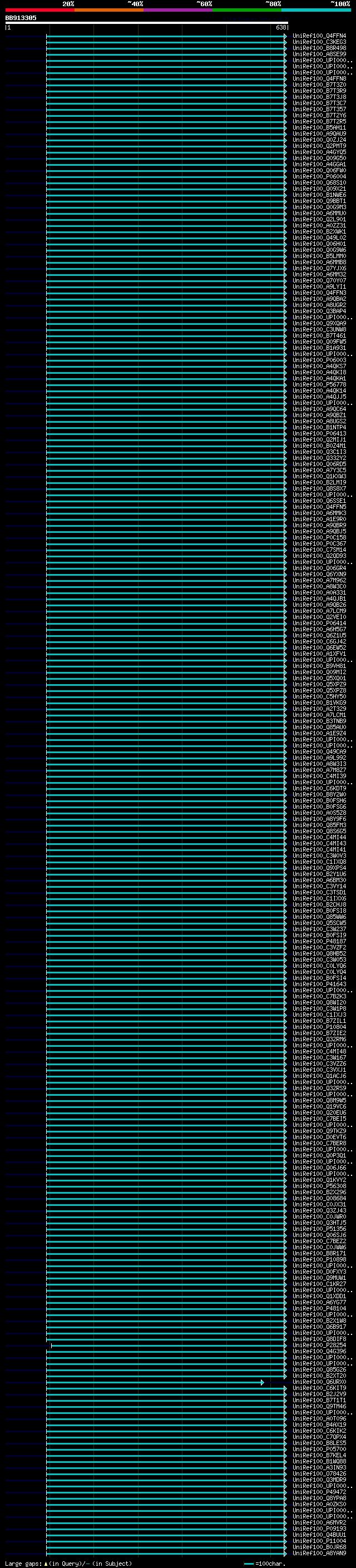Select UniRef100_Q2L901 label

[x=319, y=219]
